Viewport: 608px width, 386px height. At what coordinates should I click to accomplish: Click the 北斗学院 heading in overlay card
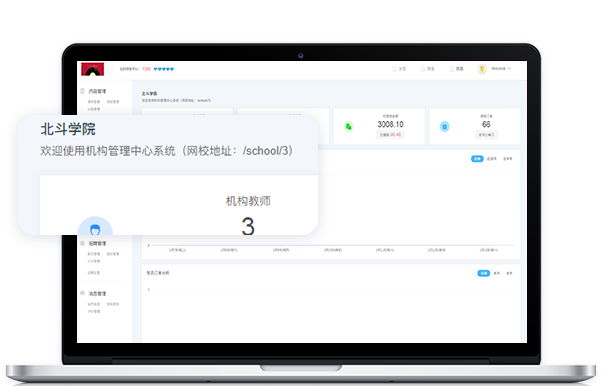click(68, 129)
